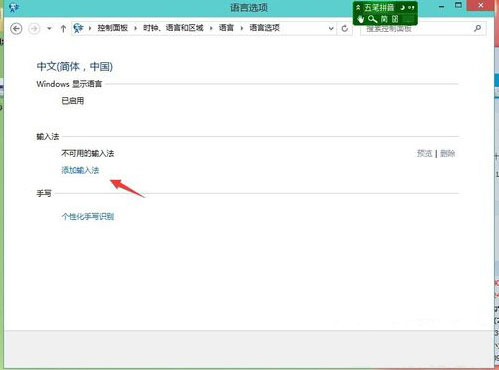This screenshot has height=370, width=499.
Task: Refresh the page with the refresh icon
Action: coord(345,29)
